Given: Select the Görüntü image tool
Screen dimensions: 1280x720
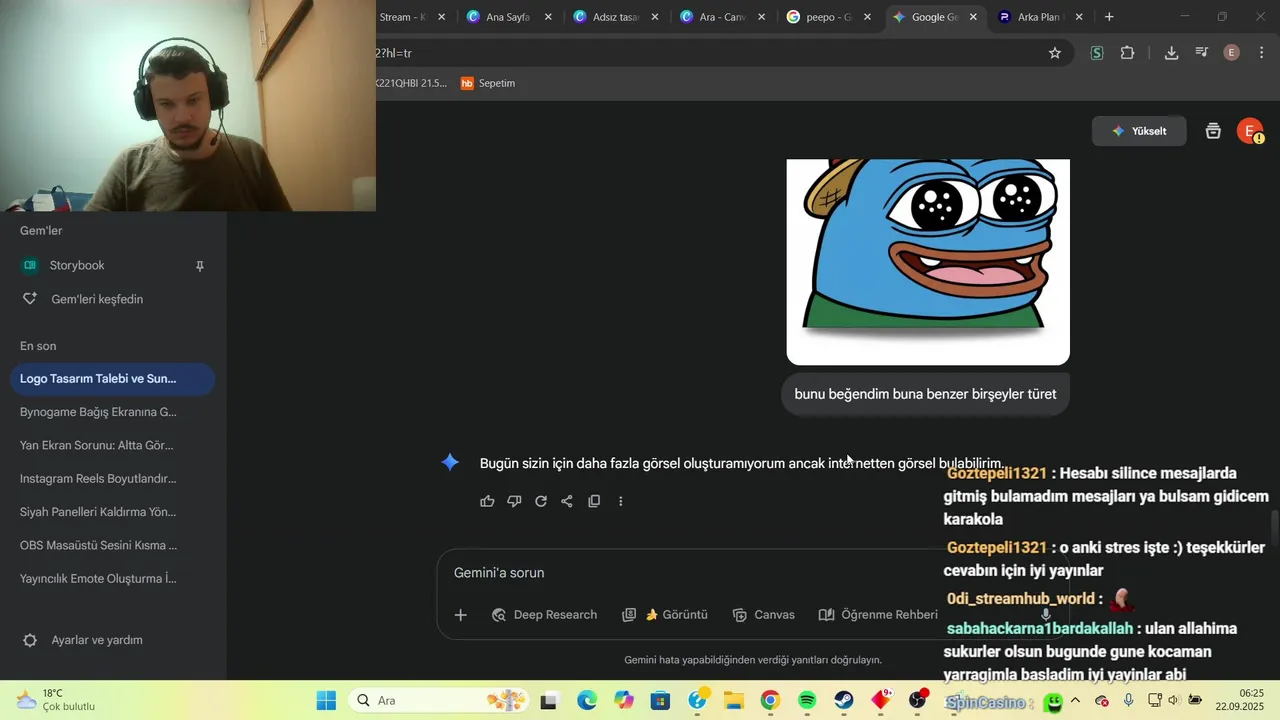Looking at the screenshot, I should pos(665,615).
